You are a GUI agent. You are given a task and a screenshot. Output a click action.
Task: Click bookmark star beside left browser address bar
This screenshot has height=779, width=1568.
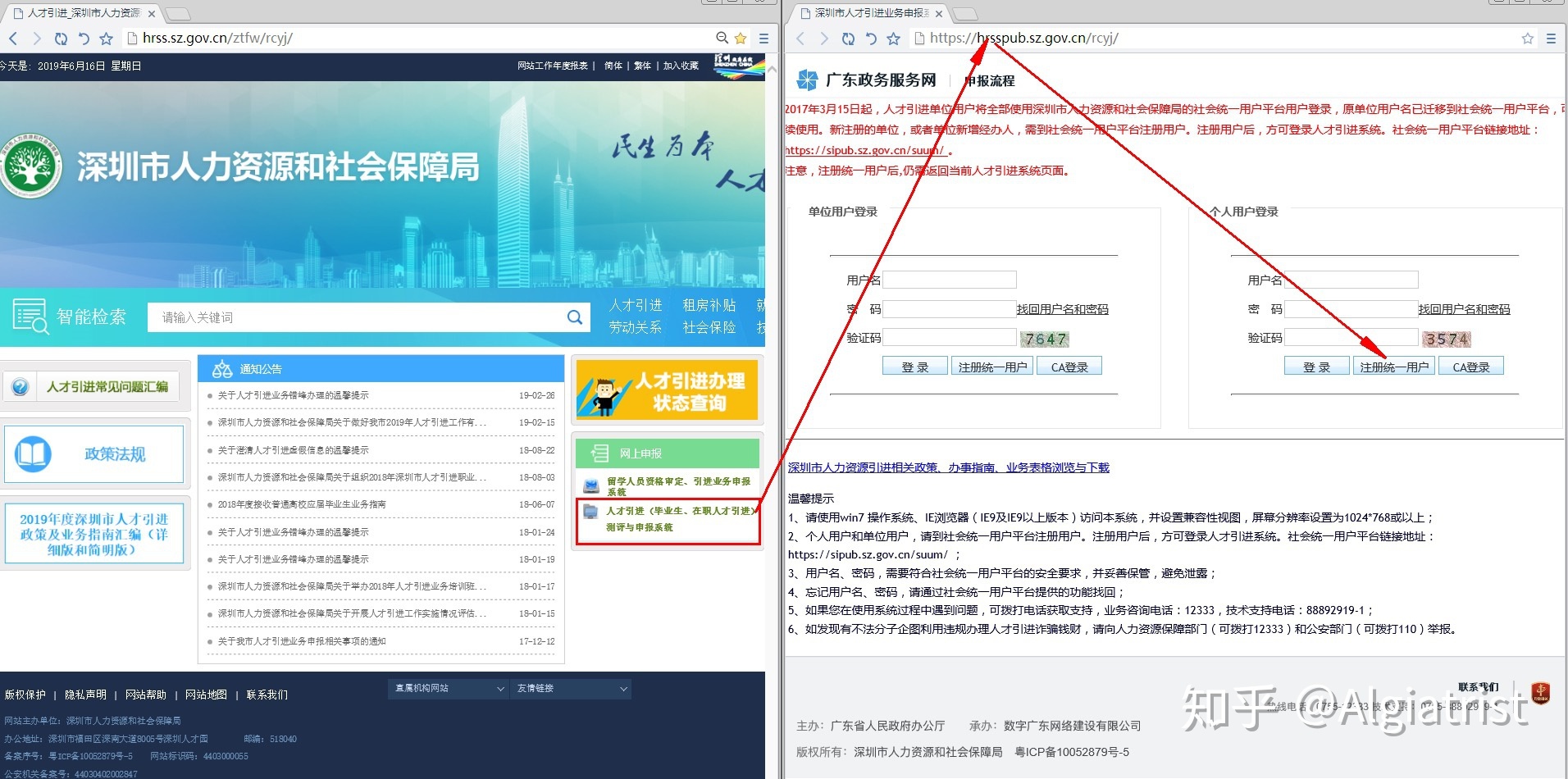coord(106,39)
